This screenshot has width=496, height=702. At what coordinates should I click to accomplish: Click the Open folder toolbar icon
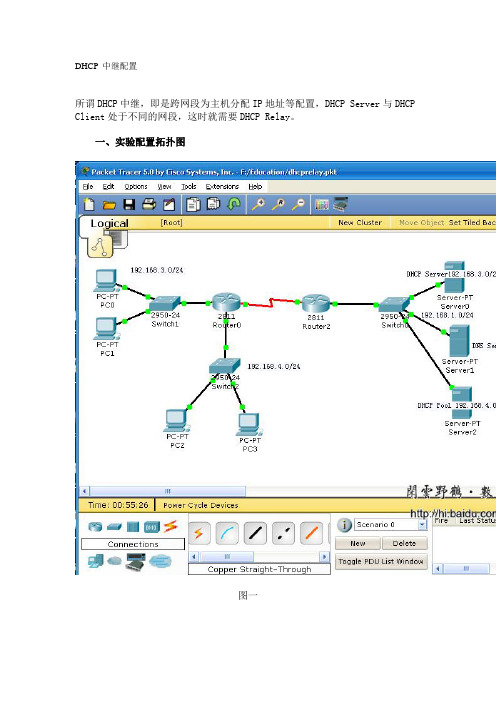point(109,205)
